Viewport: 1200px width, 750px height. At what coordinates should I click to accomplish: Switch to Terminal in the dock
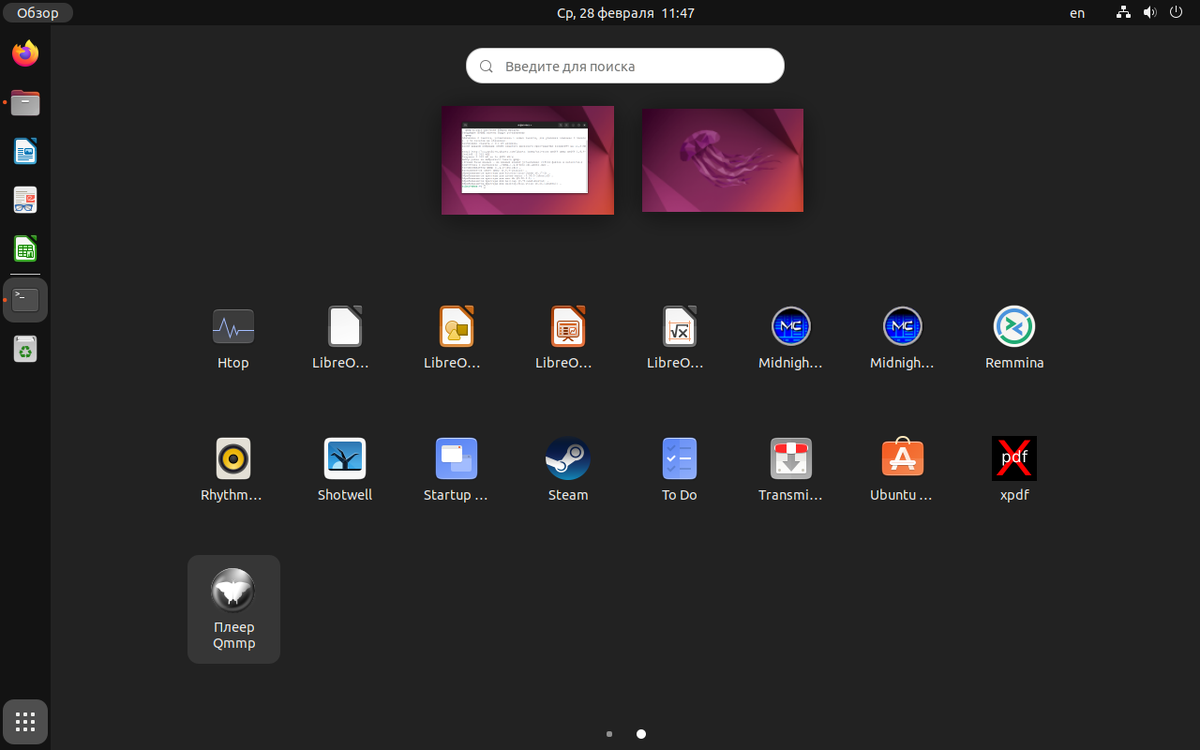point(25,300)
